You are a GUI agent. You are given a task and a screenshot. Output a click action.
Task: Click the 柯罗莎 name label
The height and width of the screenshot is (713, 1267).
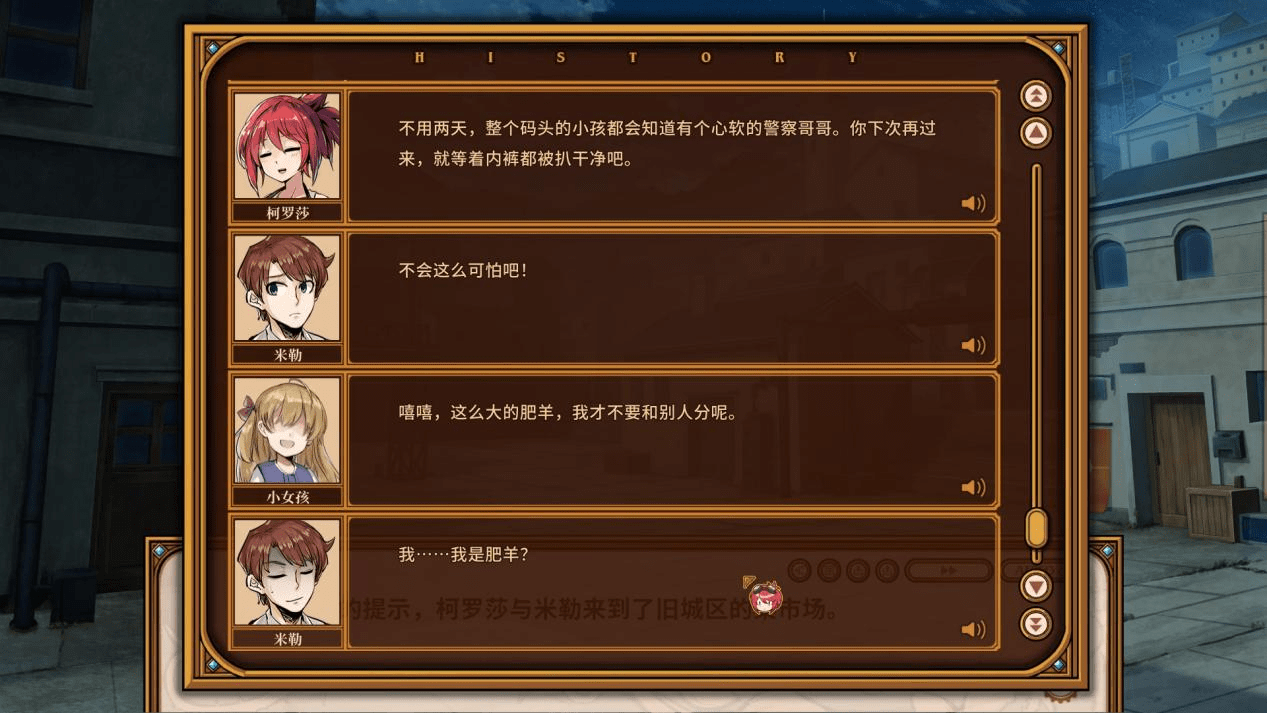pyautogui.click(x=287, y=213)
